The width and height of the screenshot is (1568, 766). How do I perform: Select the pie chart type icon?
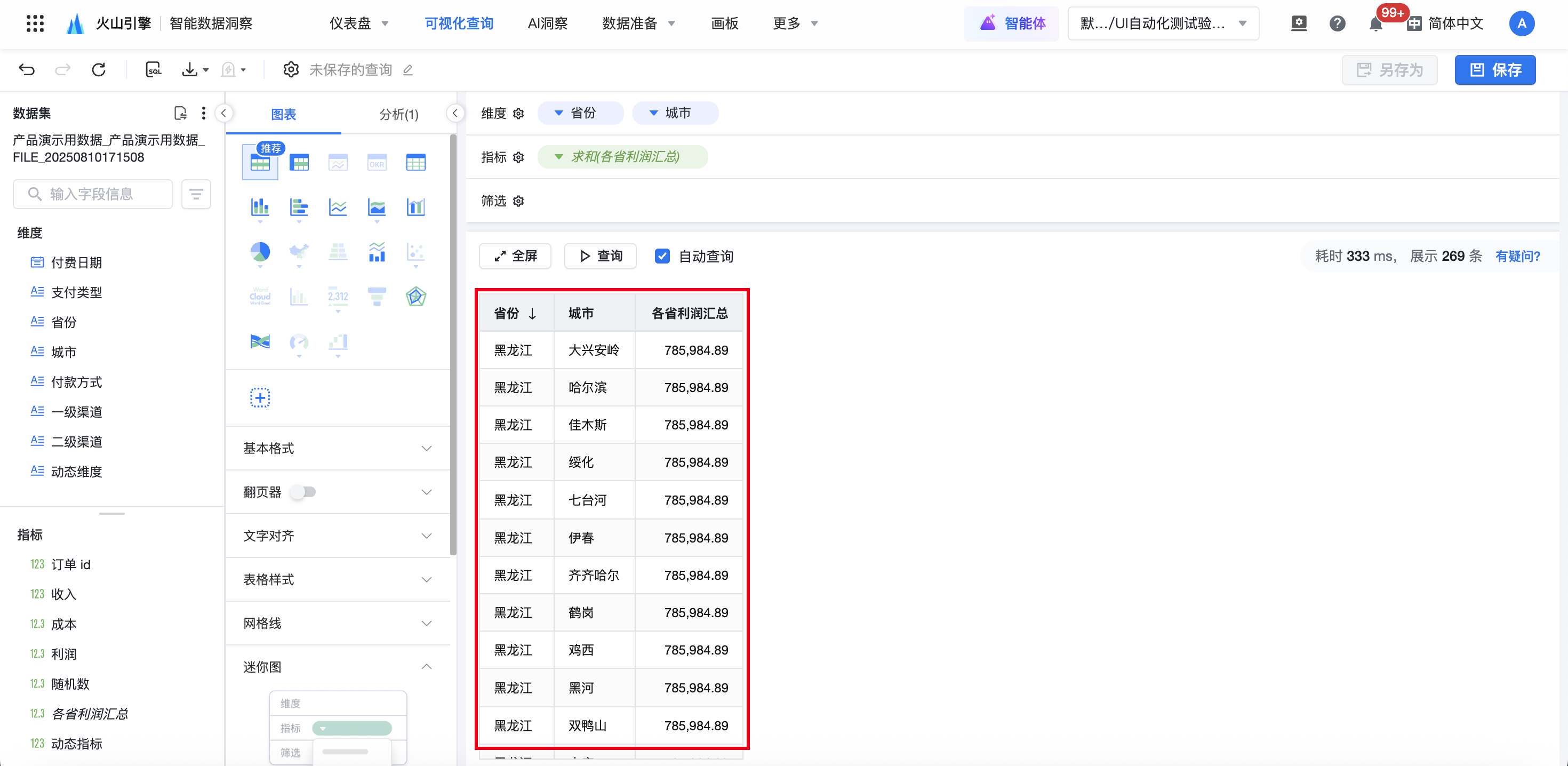[260, 251]
